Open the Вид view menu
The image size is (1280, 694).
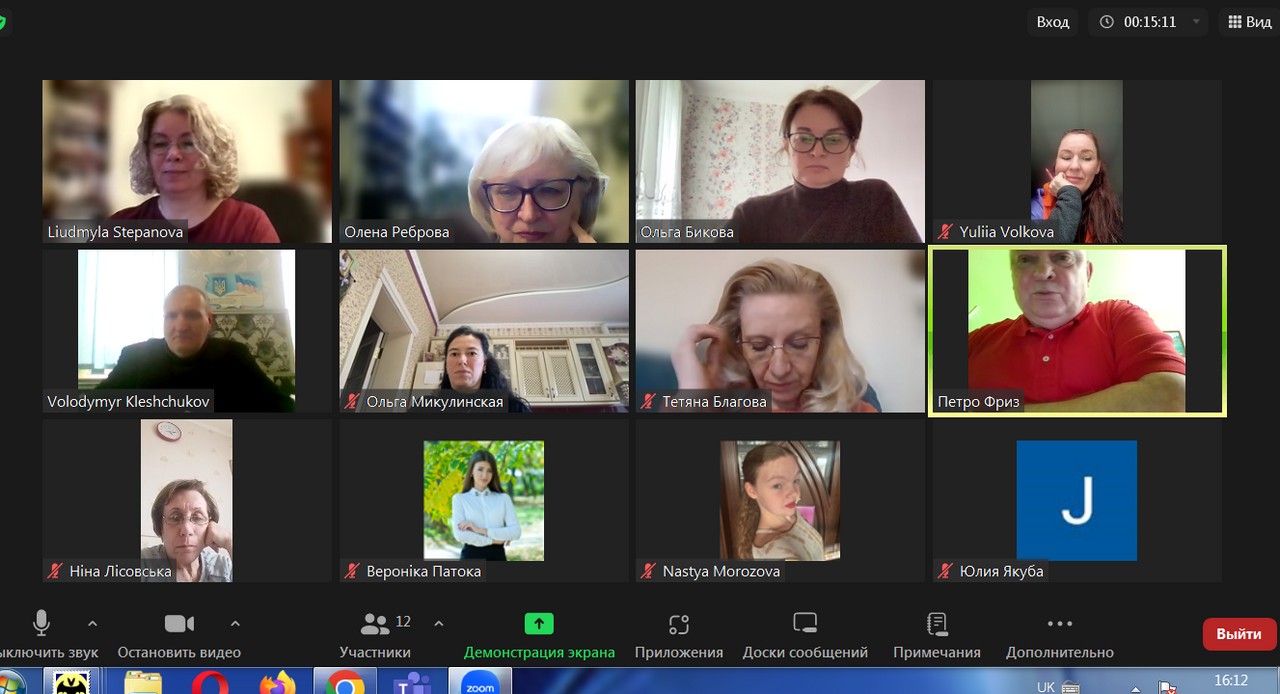[x=1249, y=22]
